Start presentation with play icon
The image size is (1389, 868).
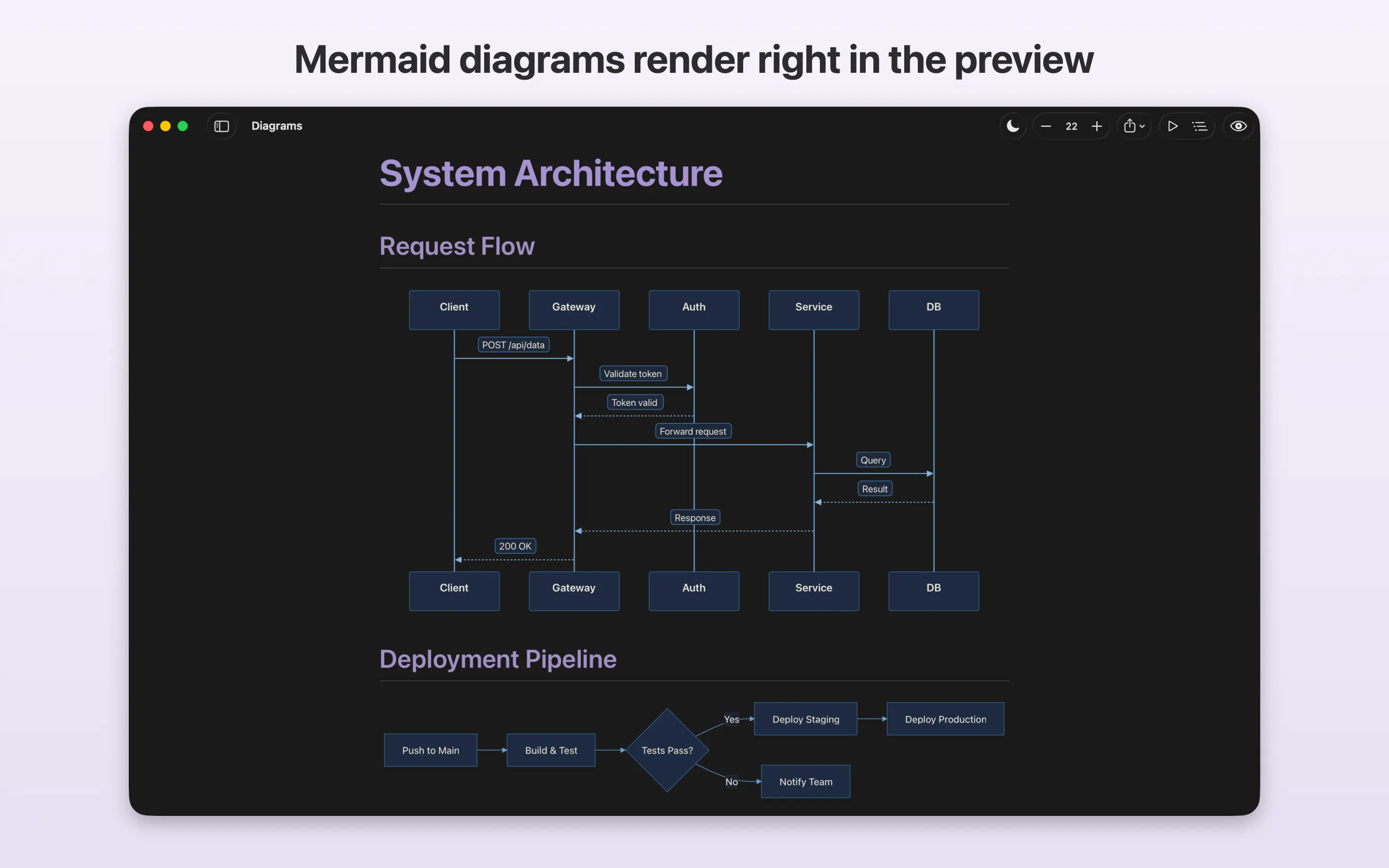(1172, 126)
